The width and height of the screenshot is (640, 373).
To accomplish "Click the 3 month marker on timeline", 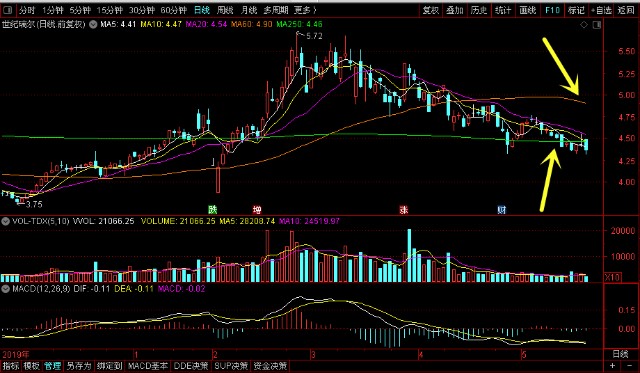I will pyautogui.click(x=313, y=355).
